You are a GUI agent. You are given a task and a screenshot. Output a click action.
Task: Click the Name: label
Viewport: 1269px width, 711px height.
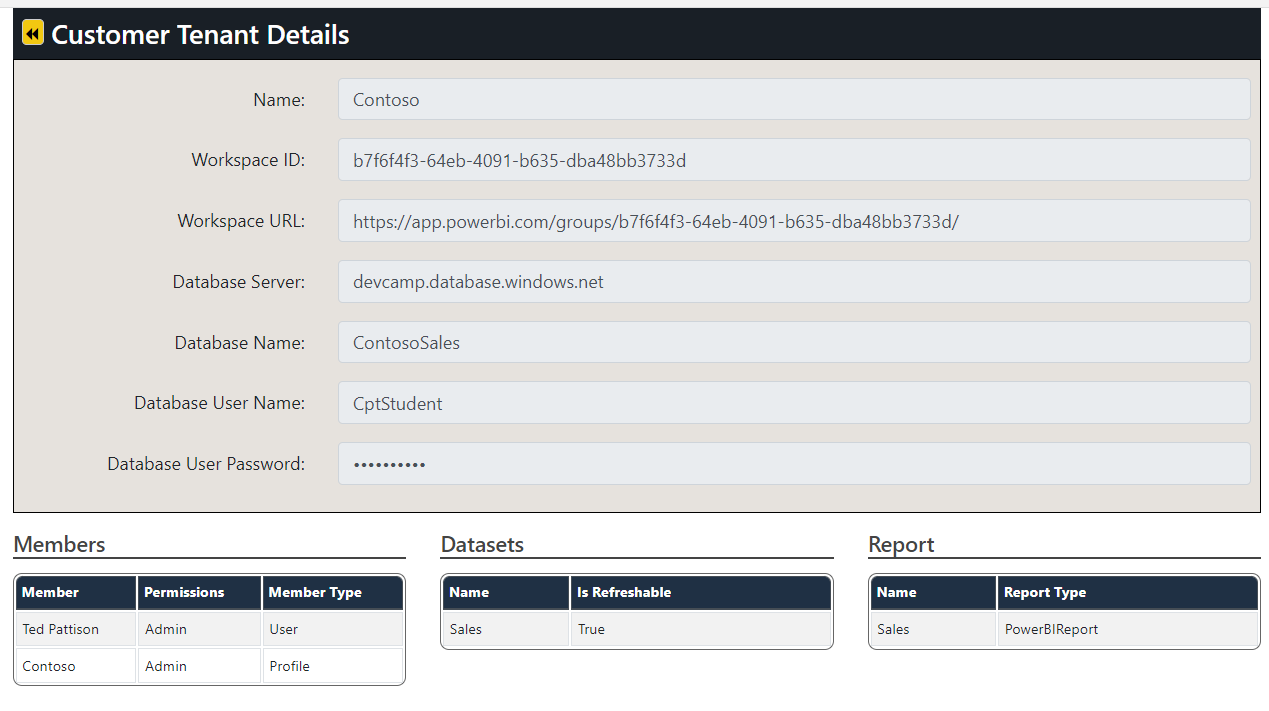(279, 100)
